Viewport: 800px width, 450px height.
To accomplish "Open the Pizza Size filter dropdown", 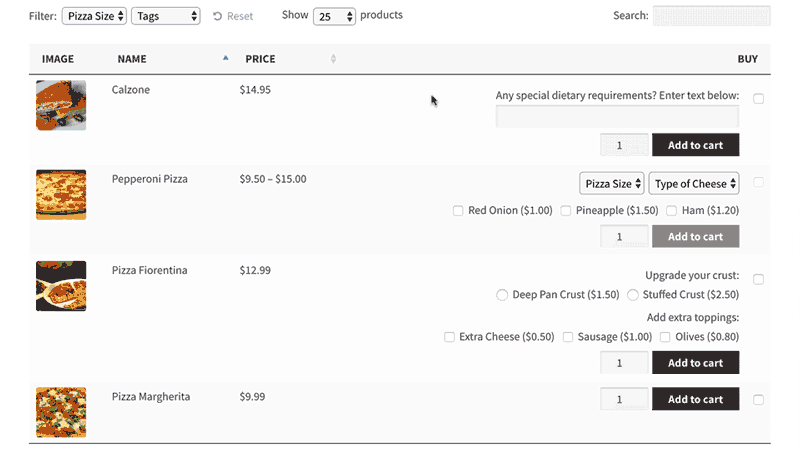I will pos(94,16).
